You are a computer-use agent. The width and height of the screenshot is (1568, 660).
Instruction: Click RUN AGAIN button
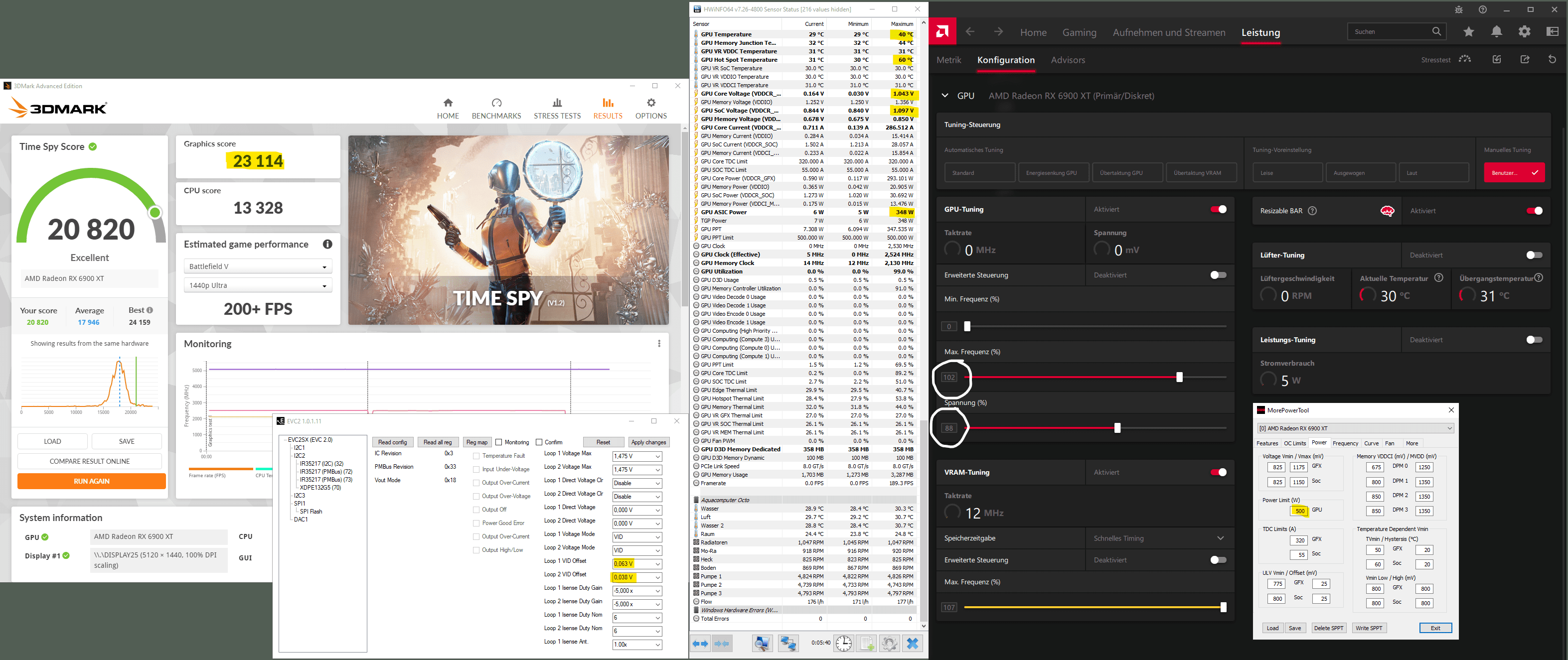pos(91,481)
